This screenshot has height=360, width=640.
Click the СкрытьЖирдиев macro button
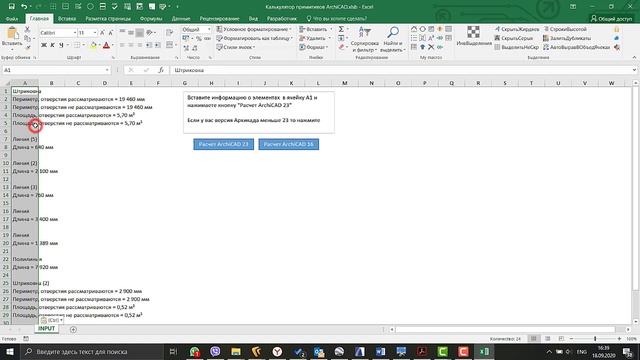click(516, 29)
